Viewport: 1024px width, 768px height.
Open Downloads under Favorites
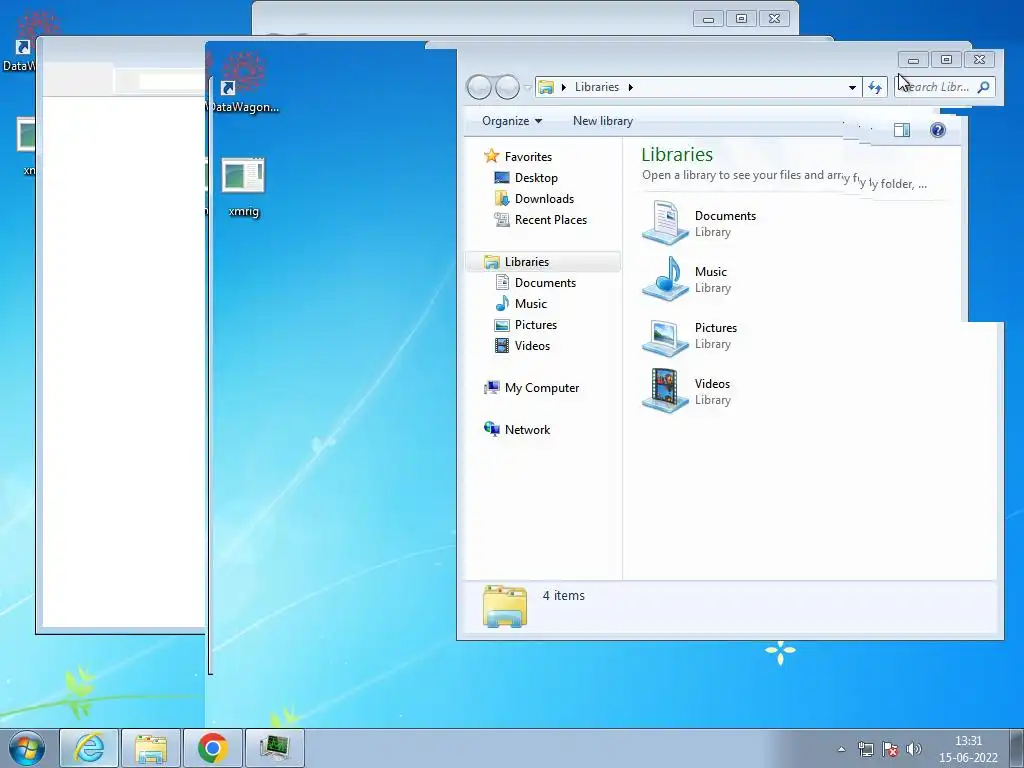(534, 199)
